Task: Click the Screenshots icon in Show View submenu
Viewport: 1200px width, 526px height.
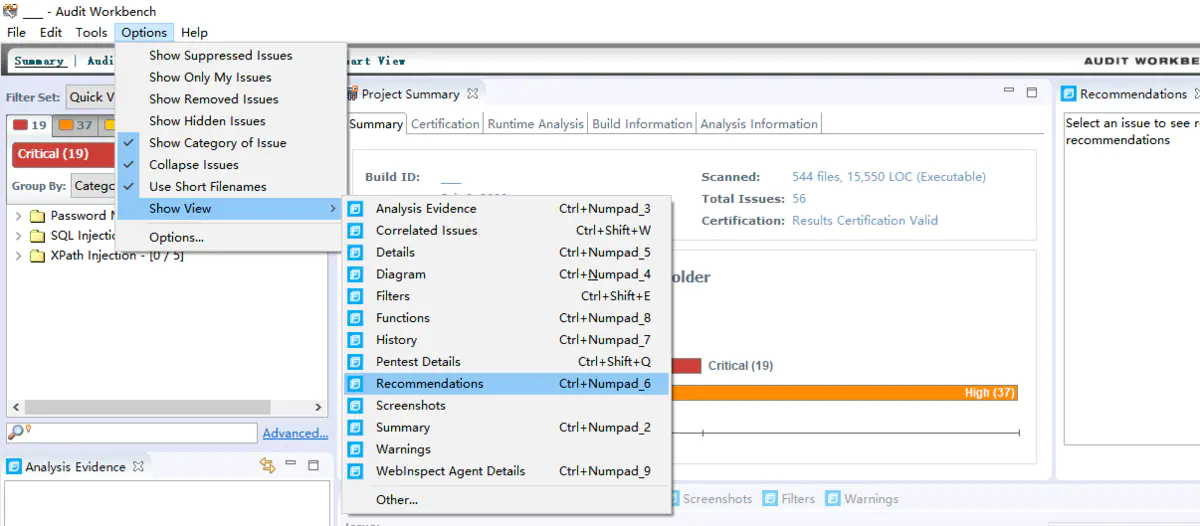Action: [x=355, y=406]
